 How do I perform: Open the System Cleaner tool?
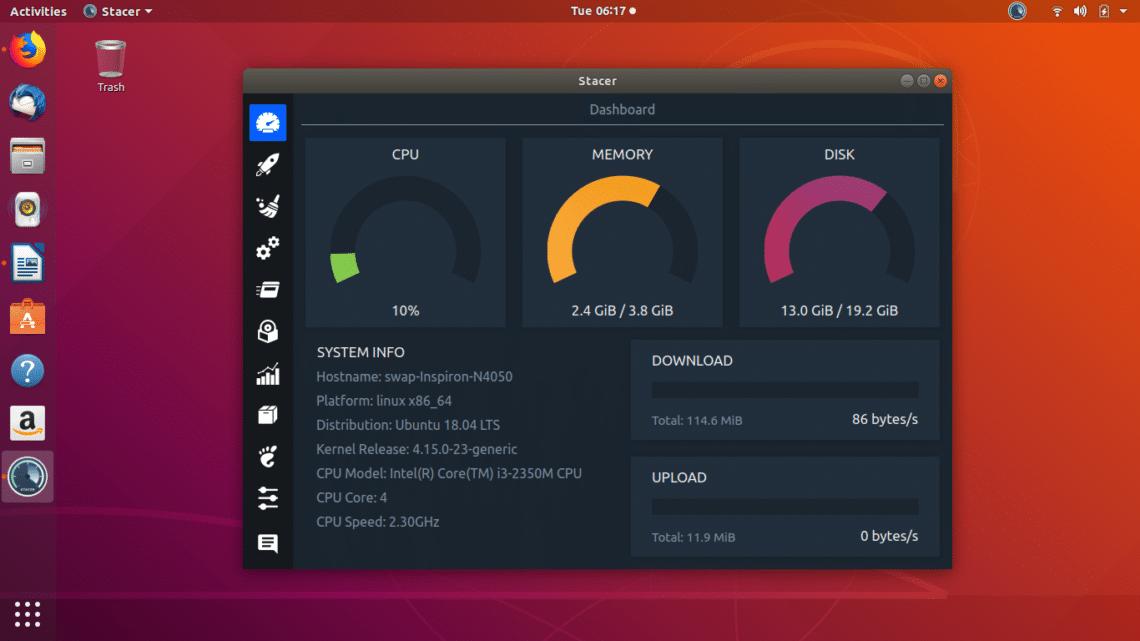267,205
